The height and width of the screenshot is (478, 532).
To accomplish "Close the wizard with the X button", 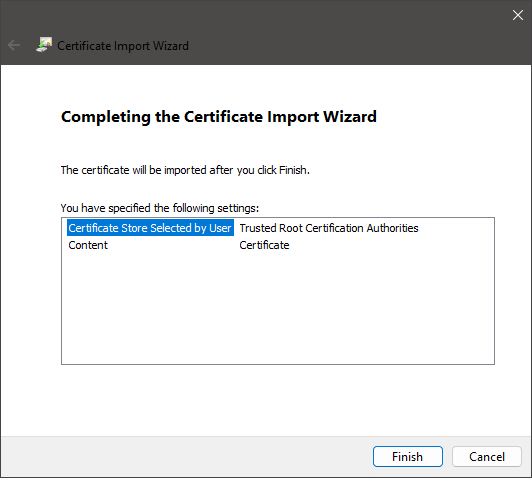I will 517,15.
